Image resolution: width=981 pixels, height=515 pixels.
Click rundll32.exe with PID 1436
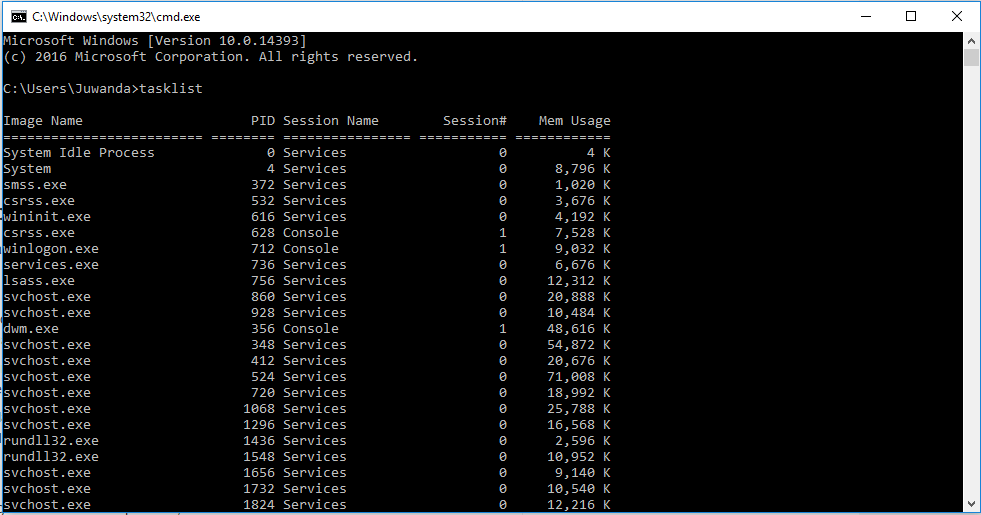[x=51, y=441]
